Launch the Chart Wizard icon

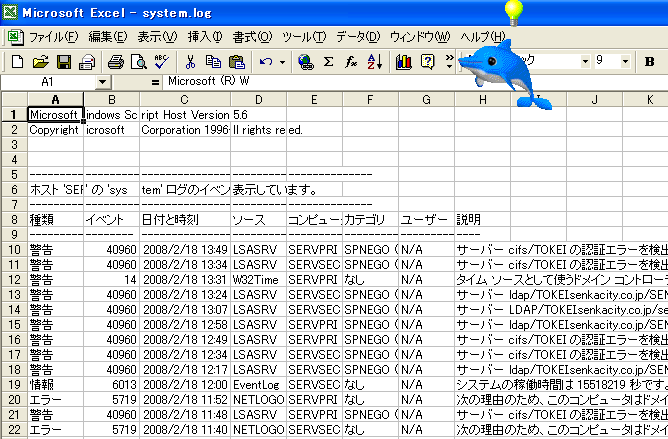403,62
